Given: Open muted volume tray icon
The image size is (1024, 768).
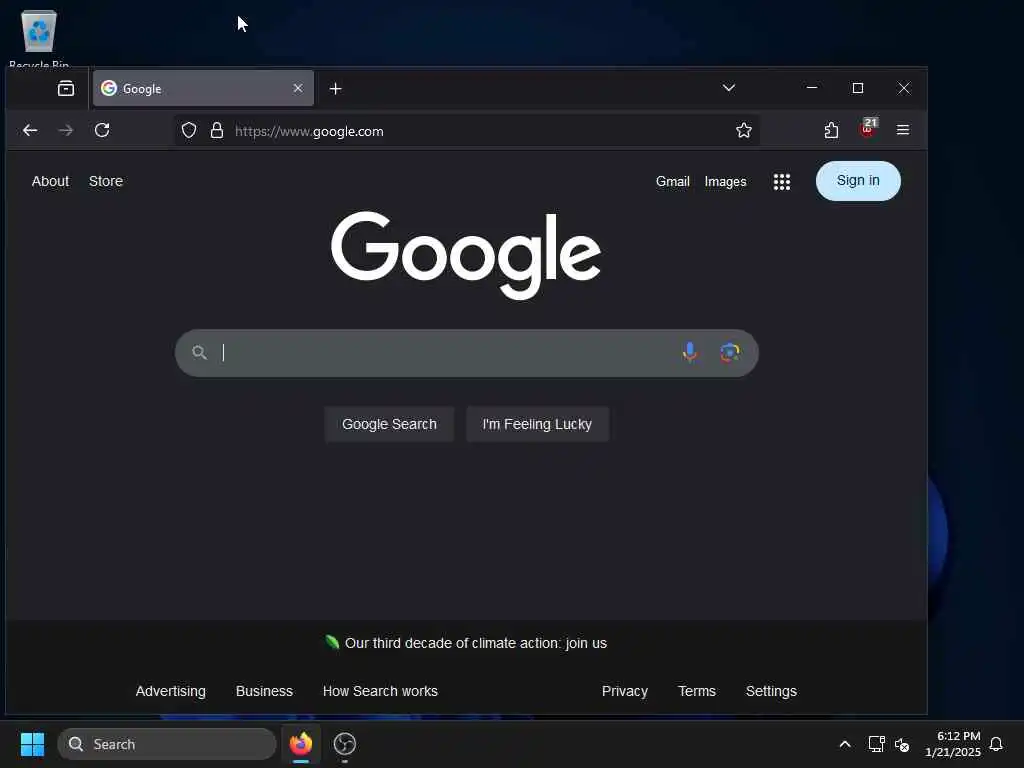Looking at the screenshot, I should 902,744.
